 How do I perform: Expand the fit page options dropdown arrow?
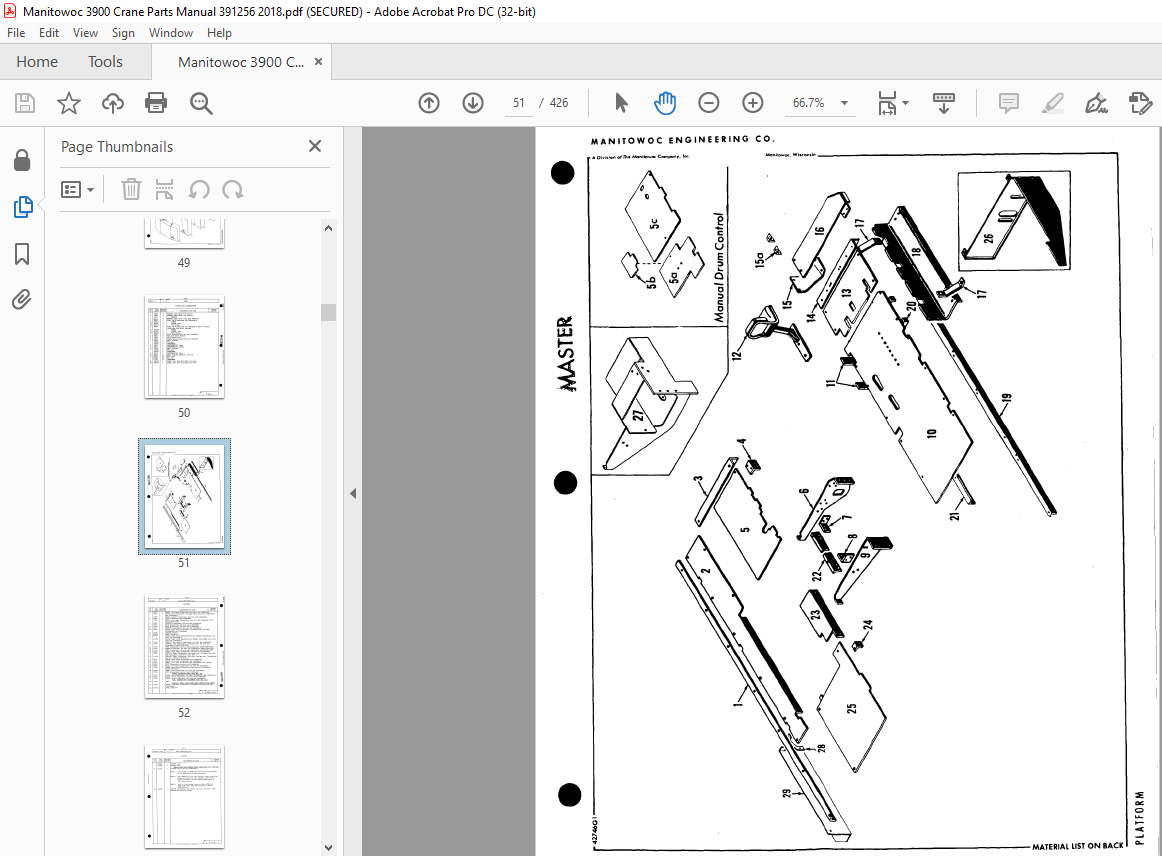pyautogui.click(x=906, y=103)
